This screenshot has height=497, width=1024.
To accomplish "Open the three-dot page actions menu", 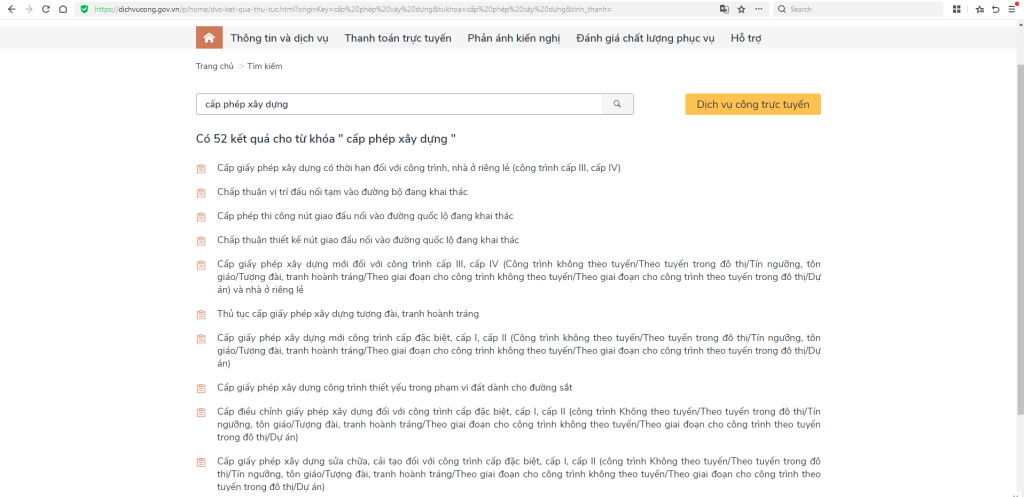I will click(757, 9).
